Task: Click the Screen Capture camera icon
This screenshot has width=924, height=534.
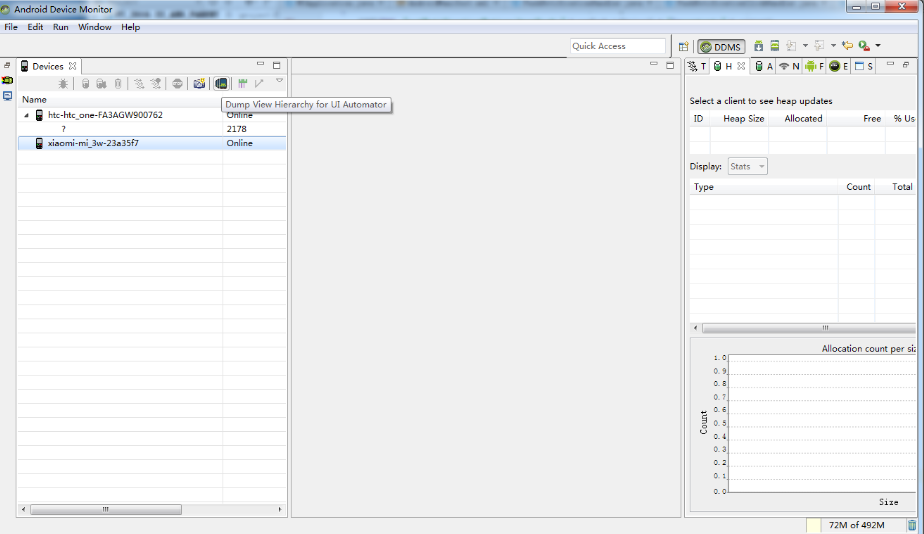Action: click(199, 84)
